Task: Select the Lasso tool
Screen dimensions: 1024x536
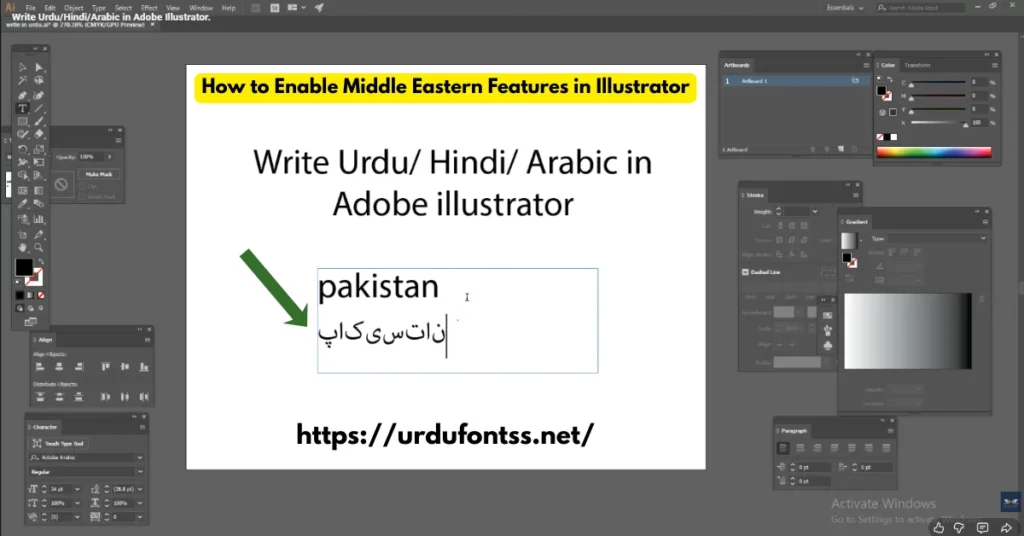Action: point(39,81)
